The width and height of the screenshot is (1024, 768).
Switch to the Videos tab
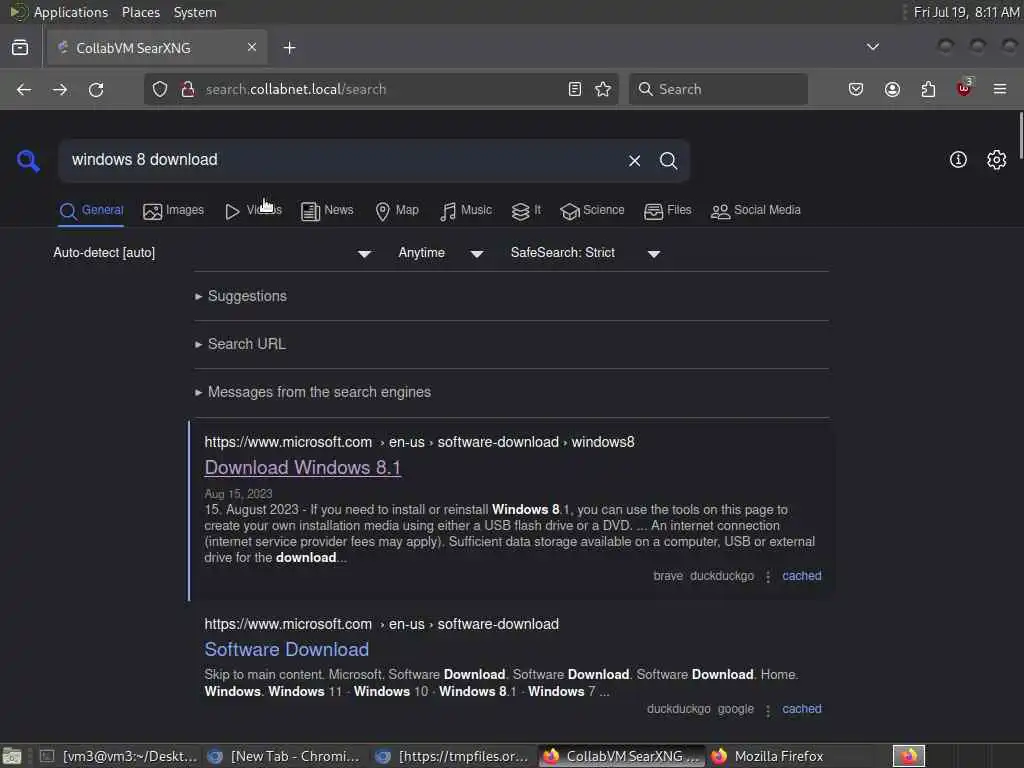pyautogui.click(x=253, y=211)
